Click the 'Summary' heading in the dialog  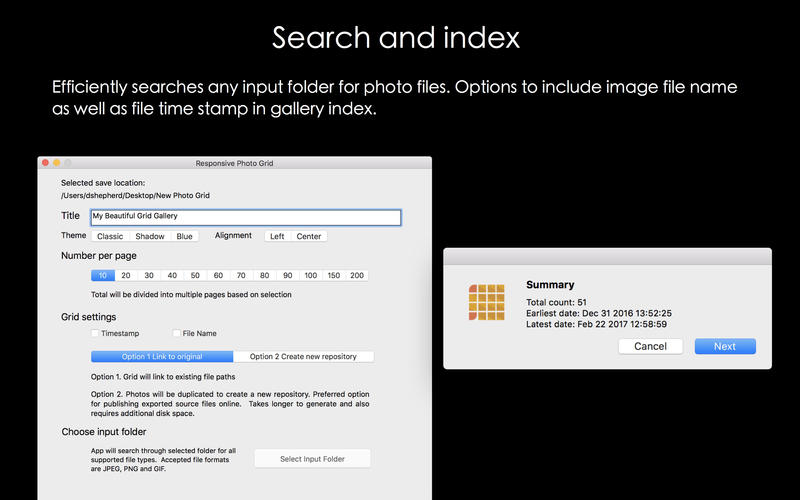pyautogui.click(x=550, y=285)
